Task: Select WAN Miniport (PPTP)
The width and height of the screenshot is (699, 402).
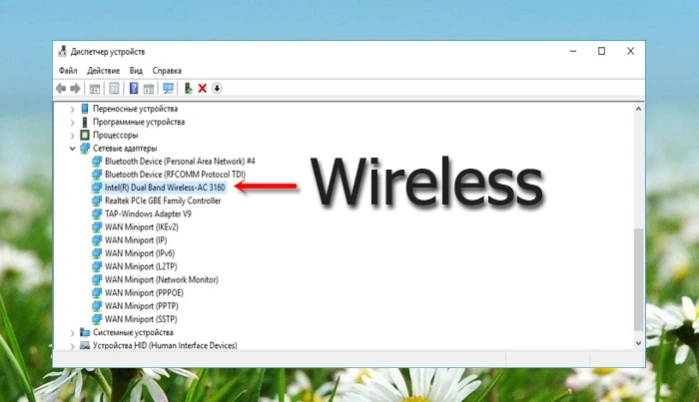Action: (142, 306)
